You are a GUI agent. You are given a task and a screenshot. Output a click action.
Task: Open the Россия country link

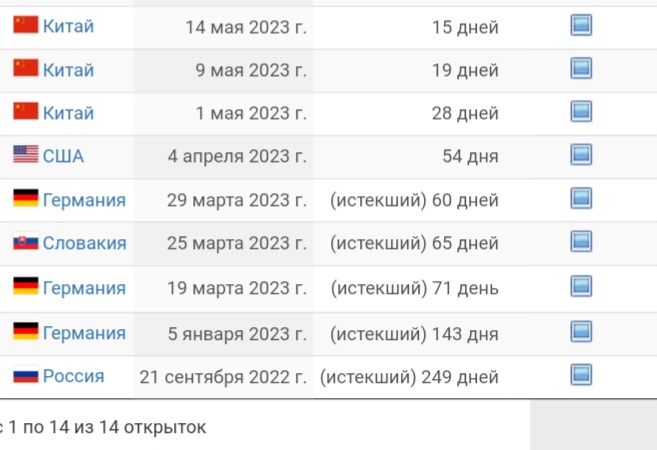click(x=73, y=376)
